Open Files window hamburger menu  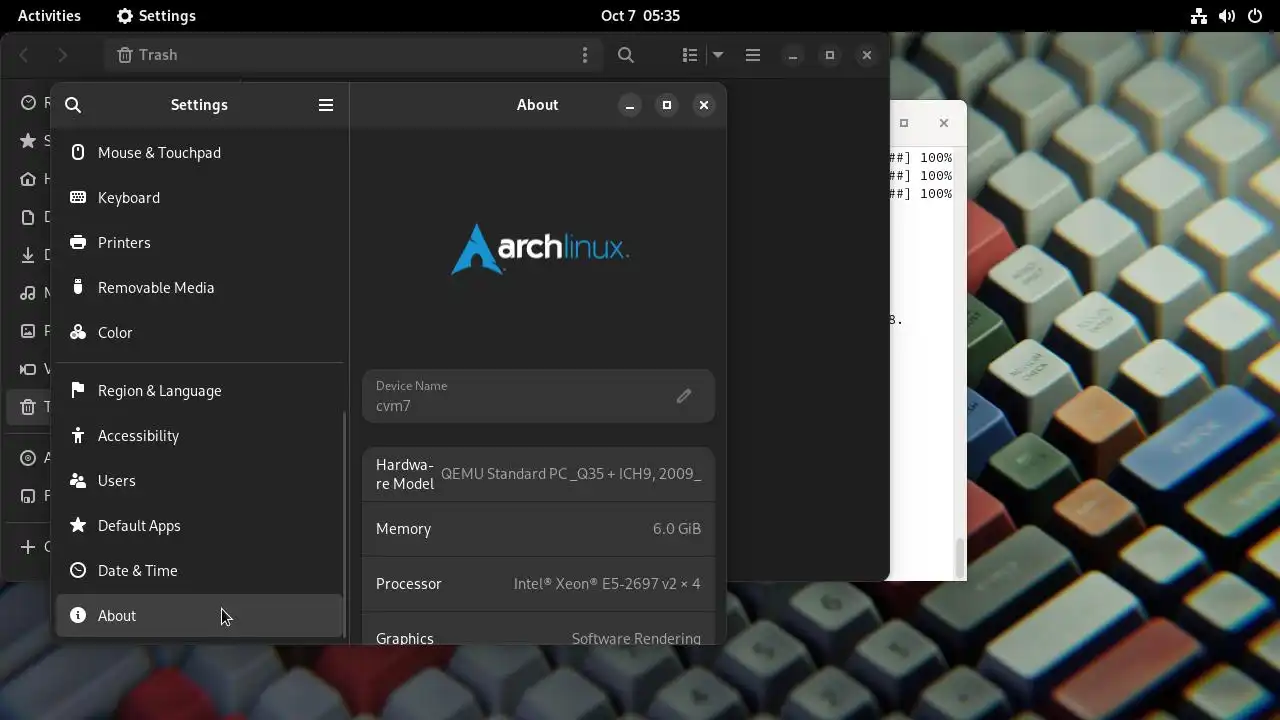pos(753,55)
